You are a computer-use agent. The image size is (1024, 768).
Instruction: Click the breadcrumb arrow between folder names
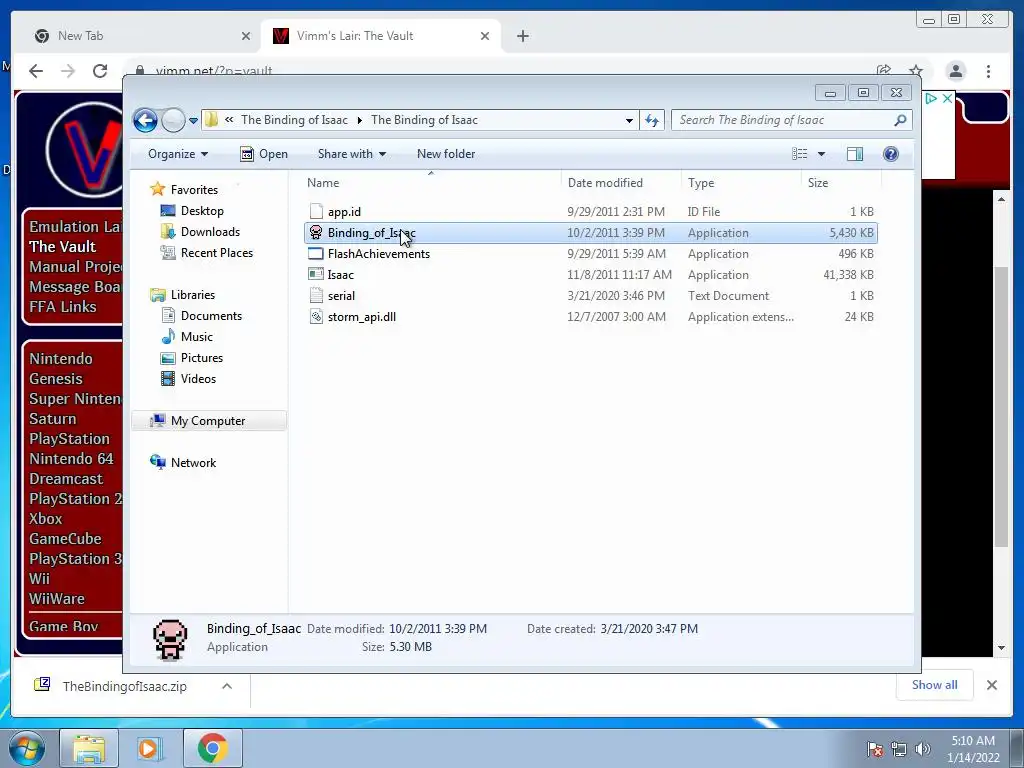click(x=359, y=120)
